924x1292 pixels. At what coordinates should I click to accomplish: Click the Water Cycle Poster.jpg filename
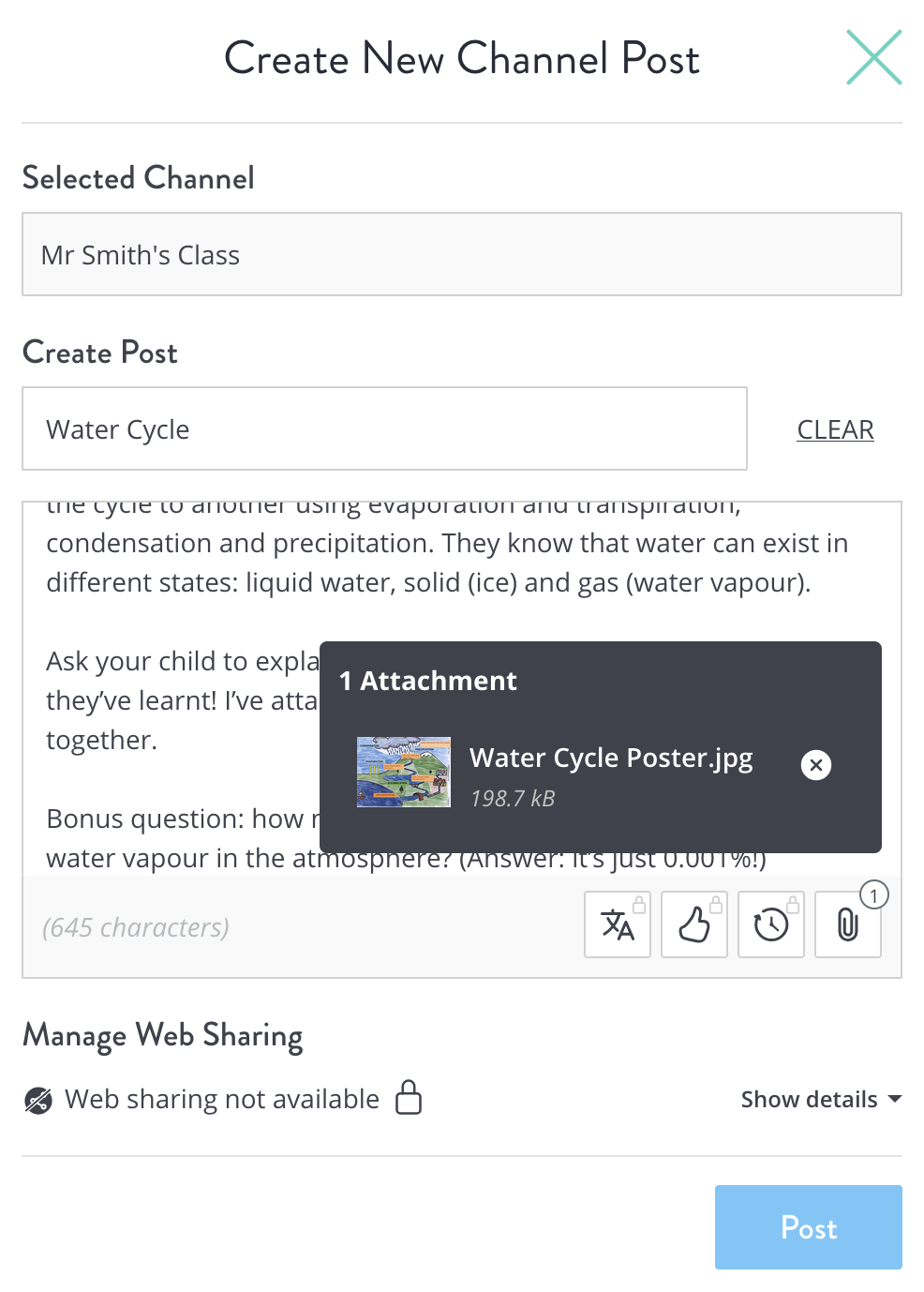point(611,758)
